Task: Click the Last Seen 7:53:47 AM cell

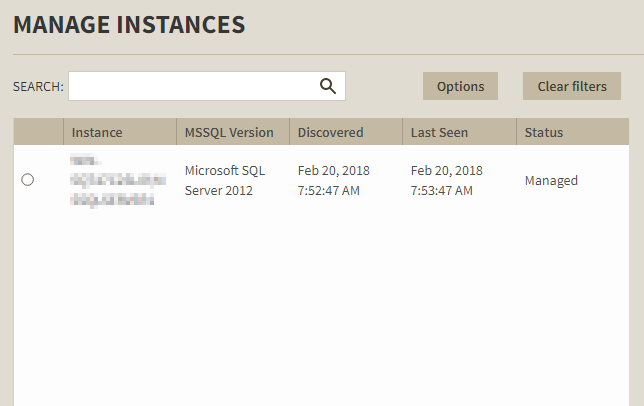Action: 446,181
